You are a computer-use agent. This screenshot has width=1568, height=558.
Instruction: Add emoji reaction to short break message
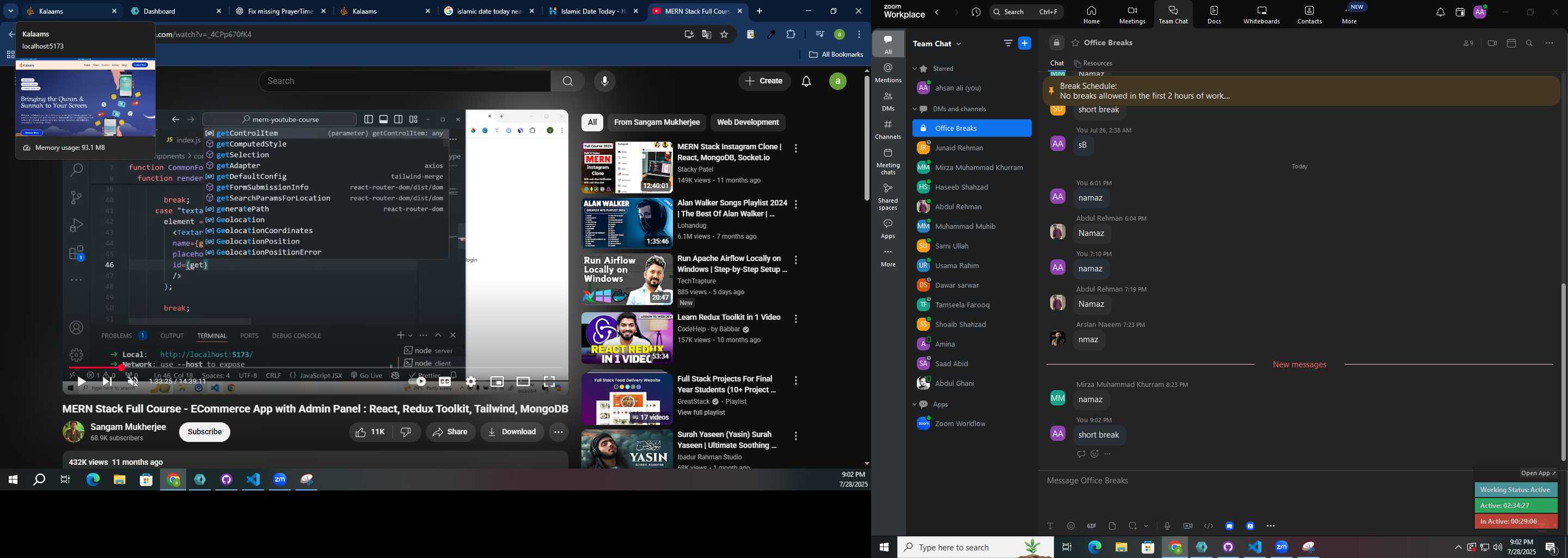[1094, 454]
